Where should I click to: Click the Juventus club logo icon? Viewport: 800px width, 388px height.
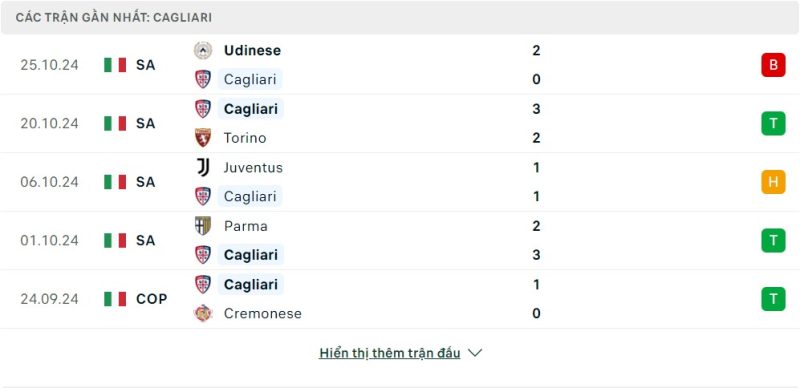[x=203, y=167]
